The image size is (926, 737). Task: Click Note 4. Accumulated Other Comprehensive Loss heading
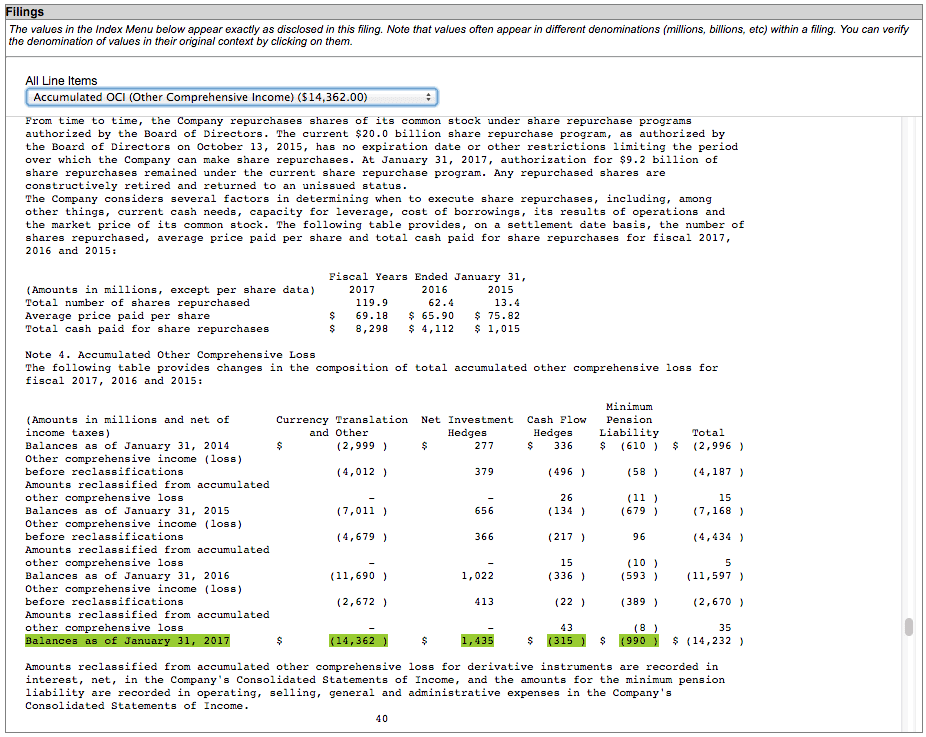click(x=170, y=355)
